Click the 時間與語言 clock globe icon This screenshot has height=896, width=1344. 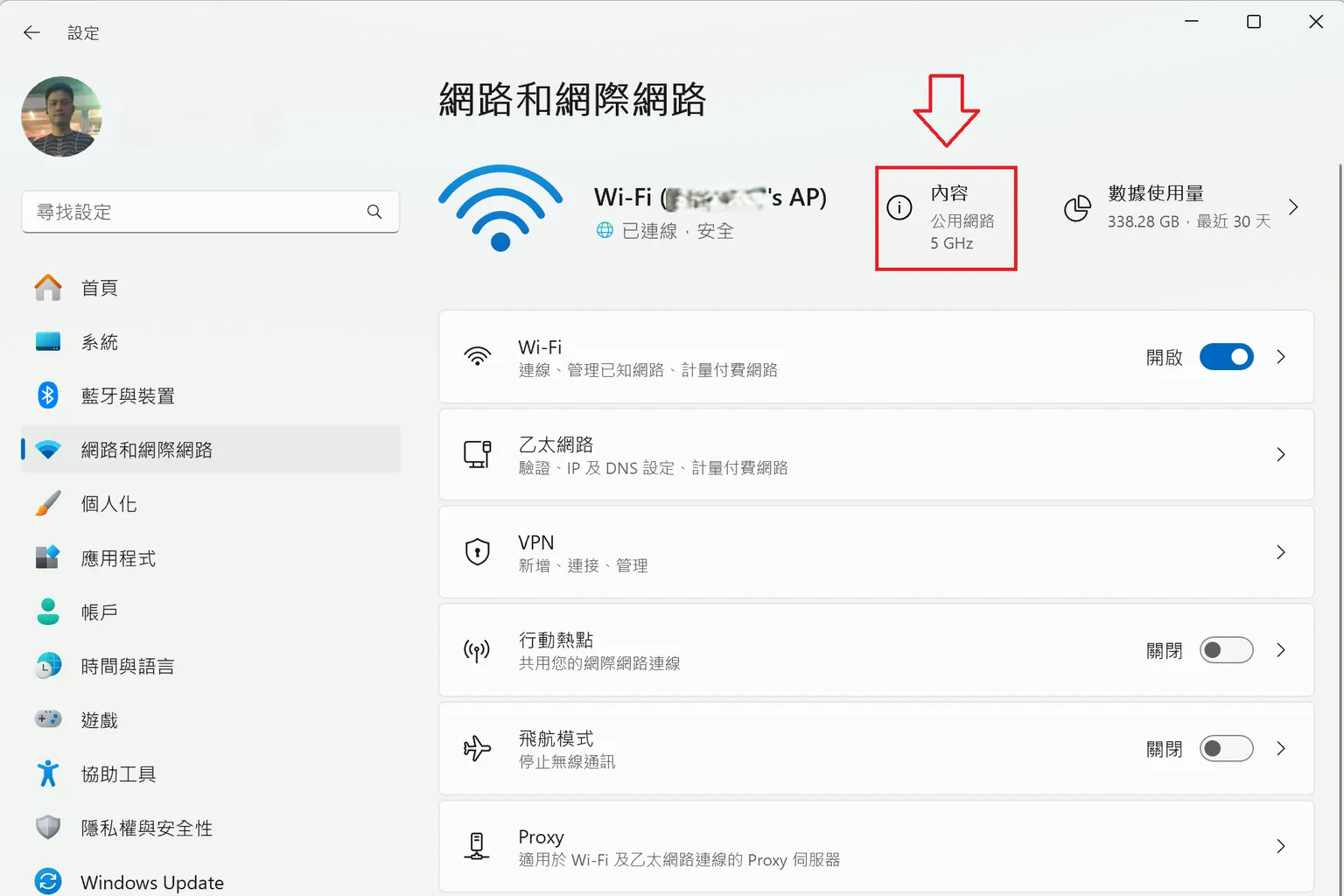coord(48,666)
